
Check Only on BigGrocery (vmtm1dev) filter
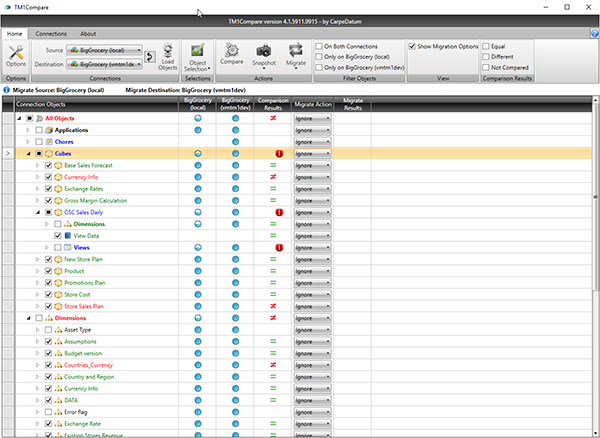pos(319,67)
